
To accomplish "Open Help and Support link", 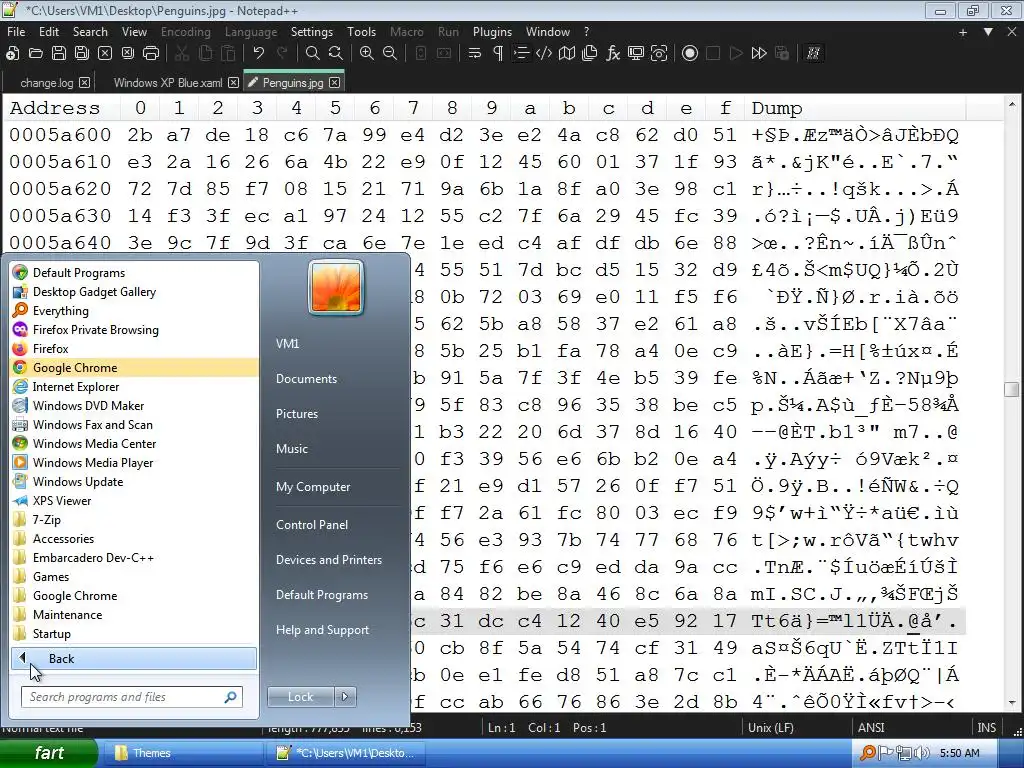I will pos(323,630).
